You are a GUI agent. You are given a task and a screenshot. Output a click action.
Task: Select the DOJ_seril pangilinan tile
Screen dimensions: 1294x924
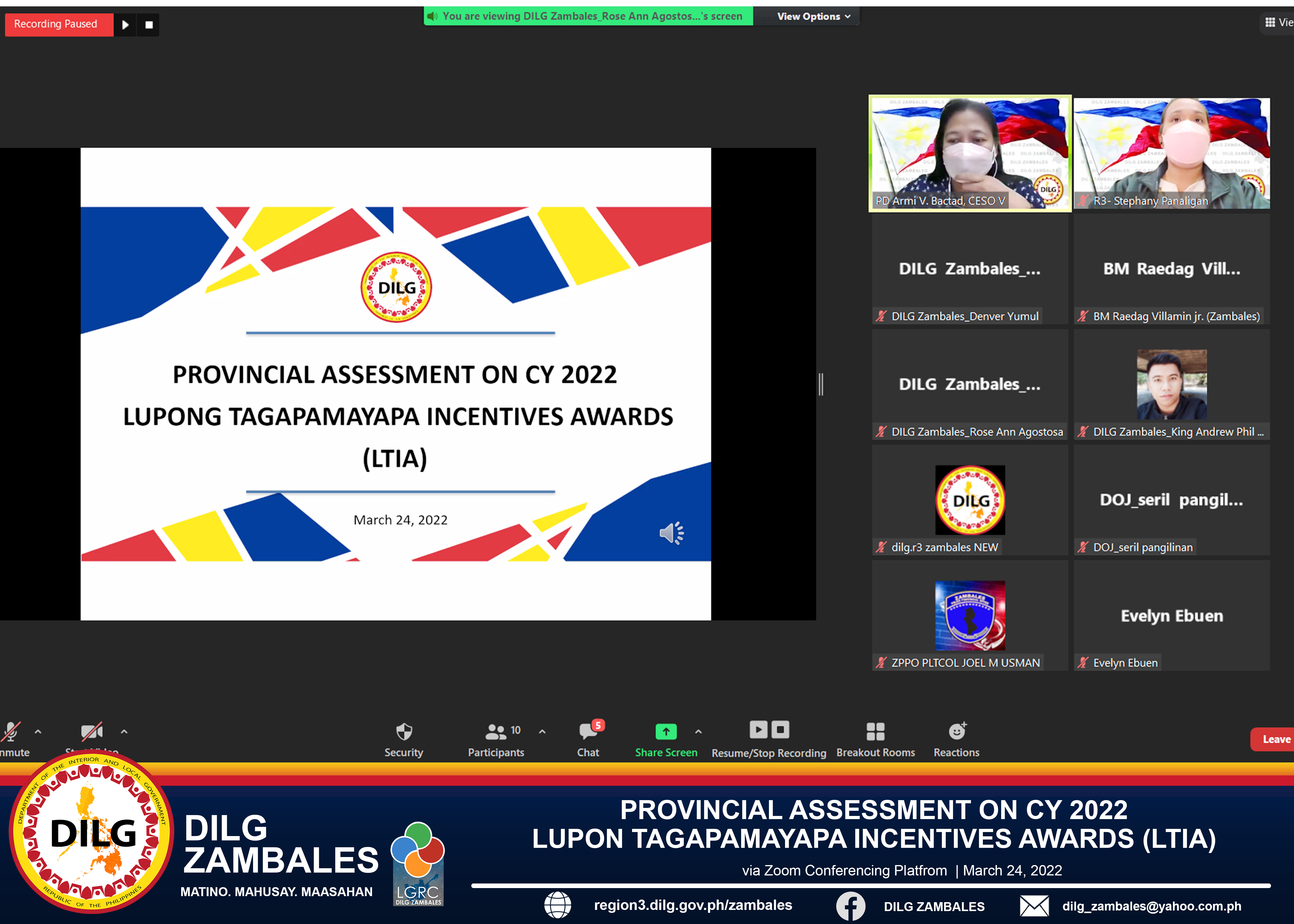click(1172, 500)
